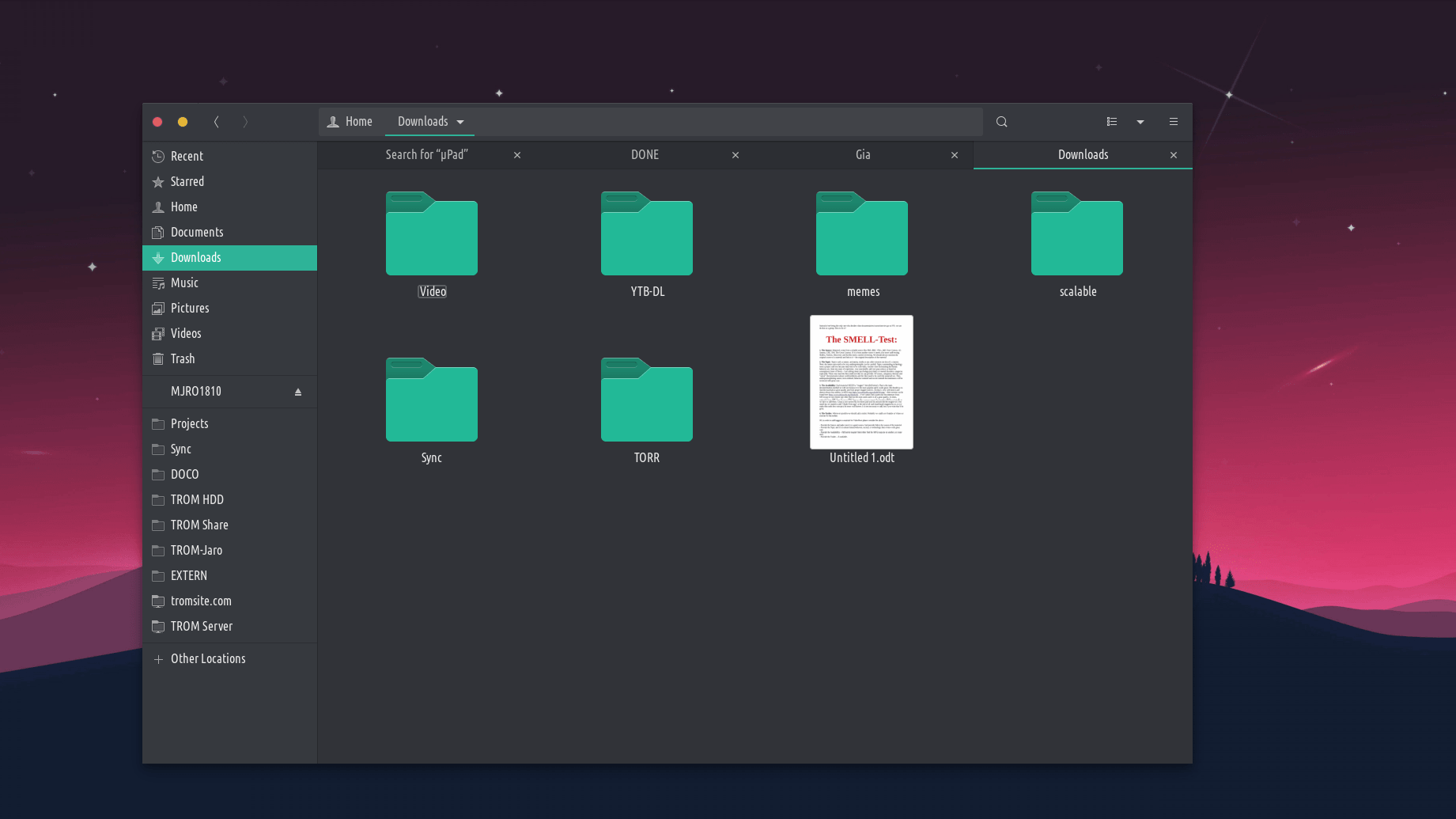Select the TORR folder icon
The height and width of the screenshot is (819, 1456).
pos(646,400)
